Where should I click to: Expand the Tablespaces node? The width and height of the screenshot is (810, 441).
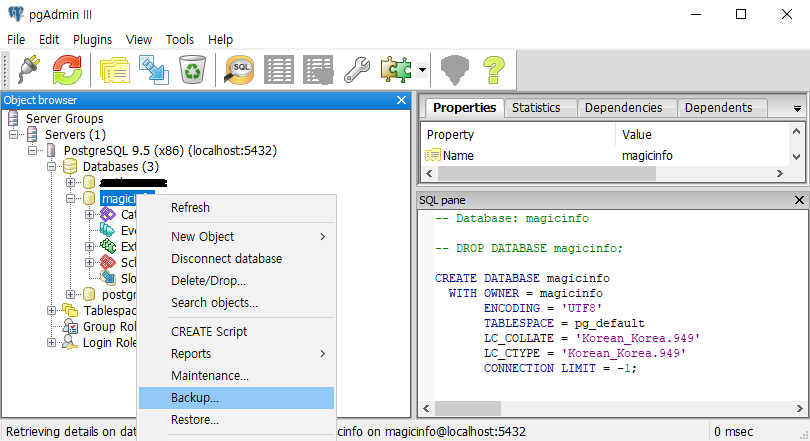(x=52, y=310)
